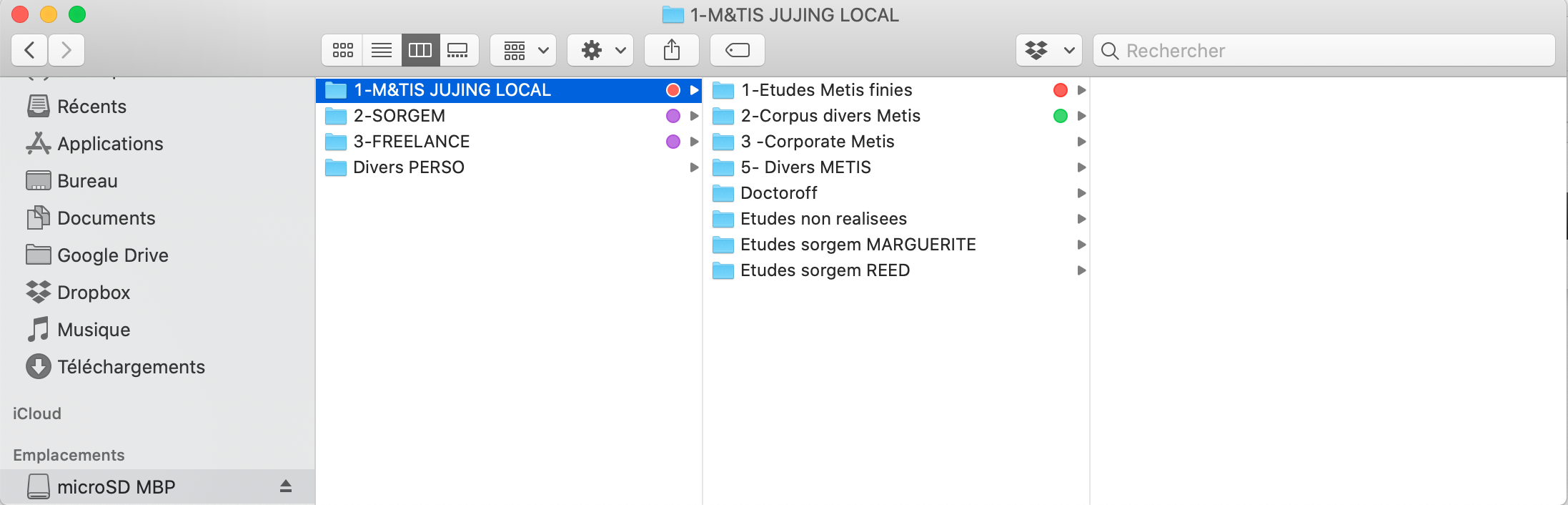Switch to list view mode

click(382, 50)
